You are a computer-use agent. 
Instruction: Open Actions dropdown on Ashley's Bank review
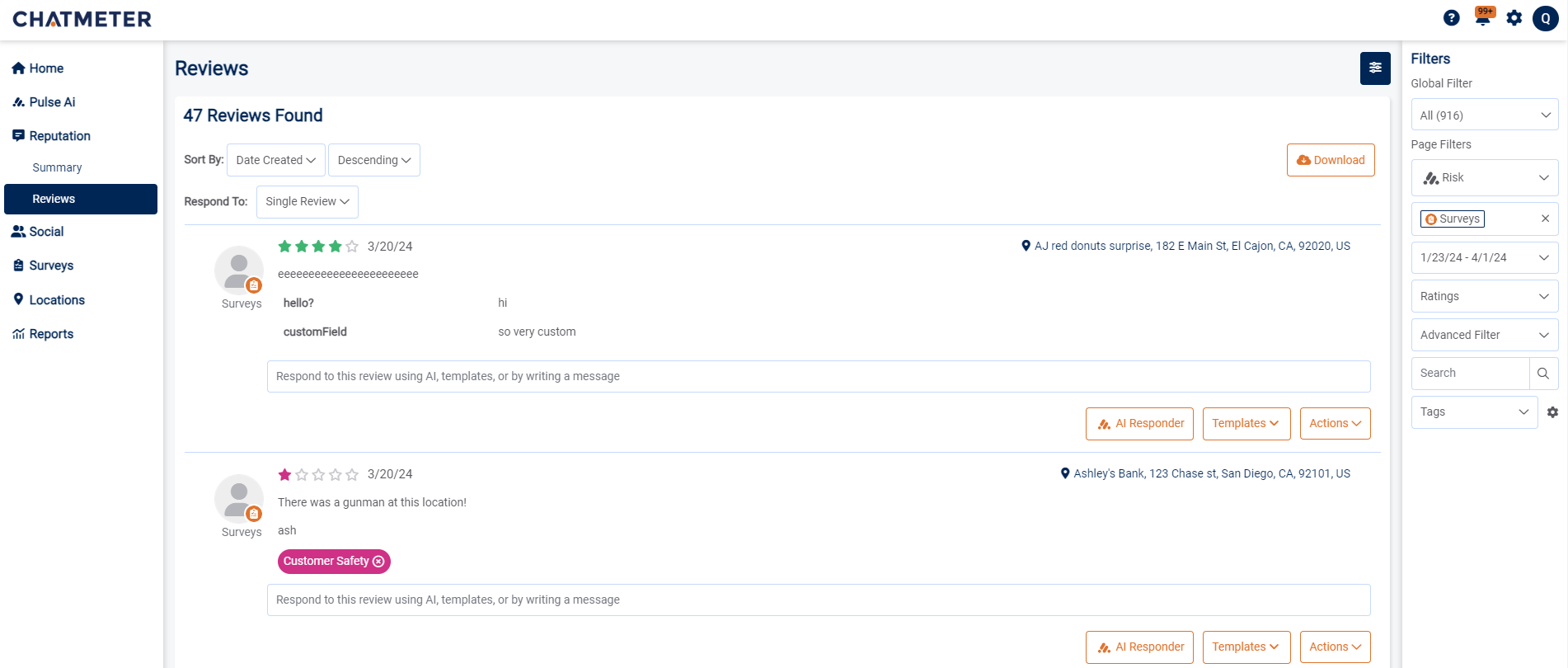[1336, 647]
